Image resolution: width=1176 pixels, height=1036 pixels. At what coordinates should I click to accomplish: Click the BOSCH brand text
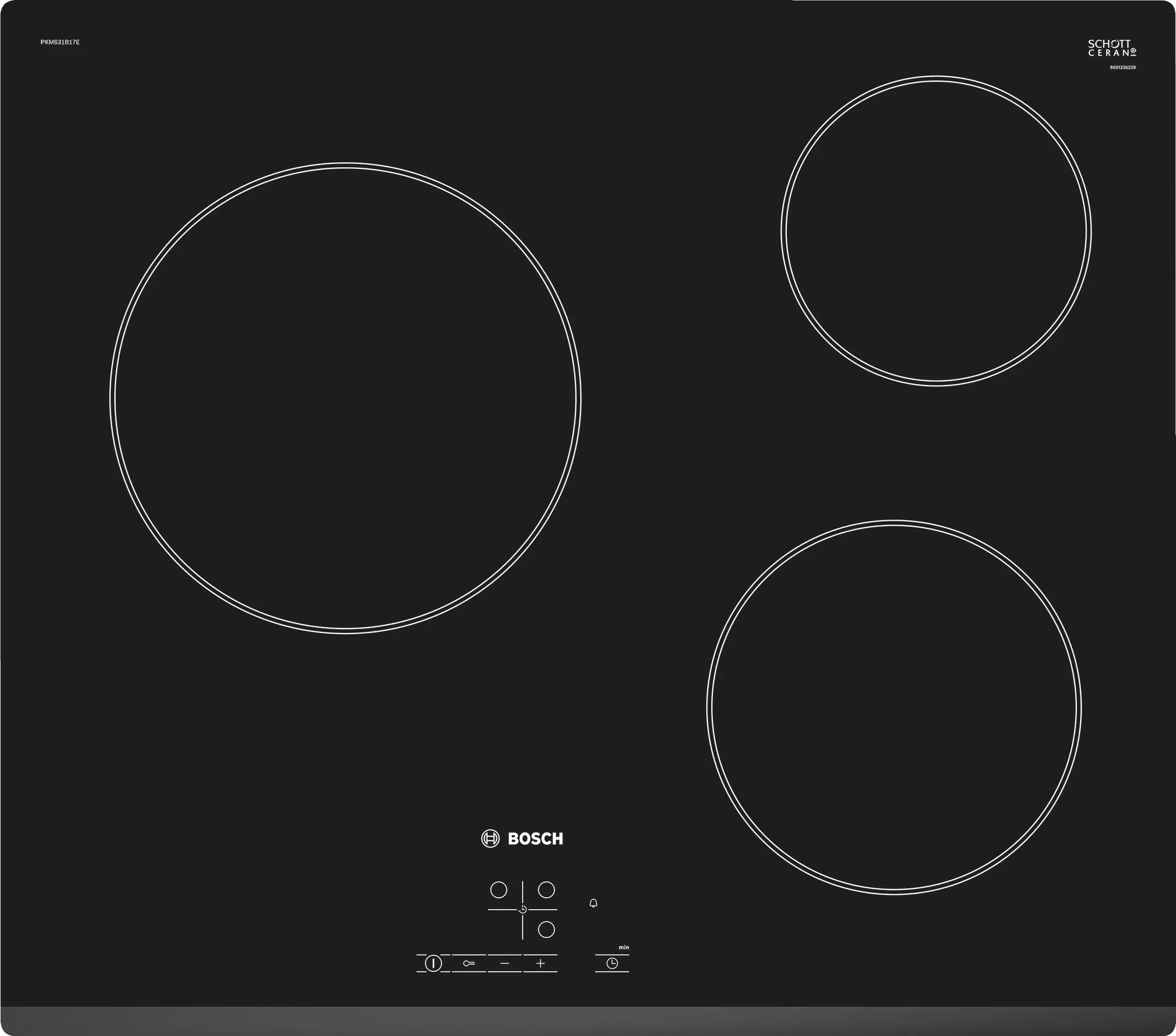tap(535, 839)
